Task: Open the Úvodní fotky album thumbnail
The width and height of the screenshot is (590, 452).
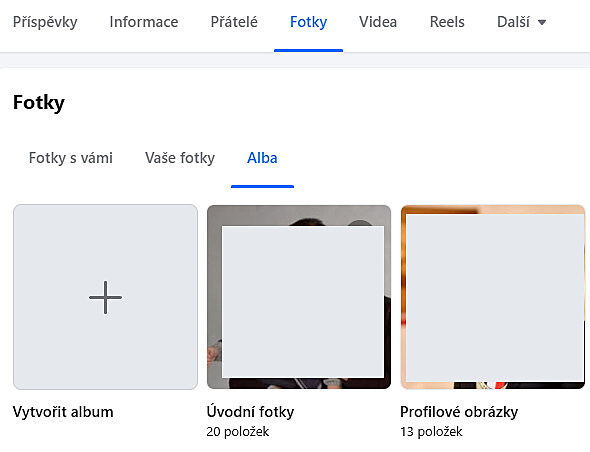Action: point(299,297)
